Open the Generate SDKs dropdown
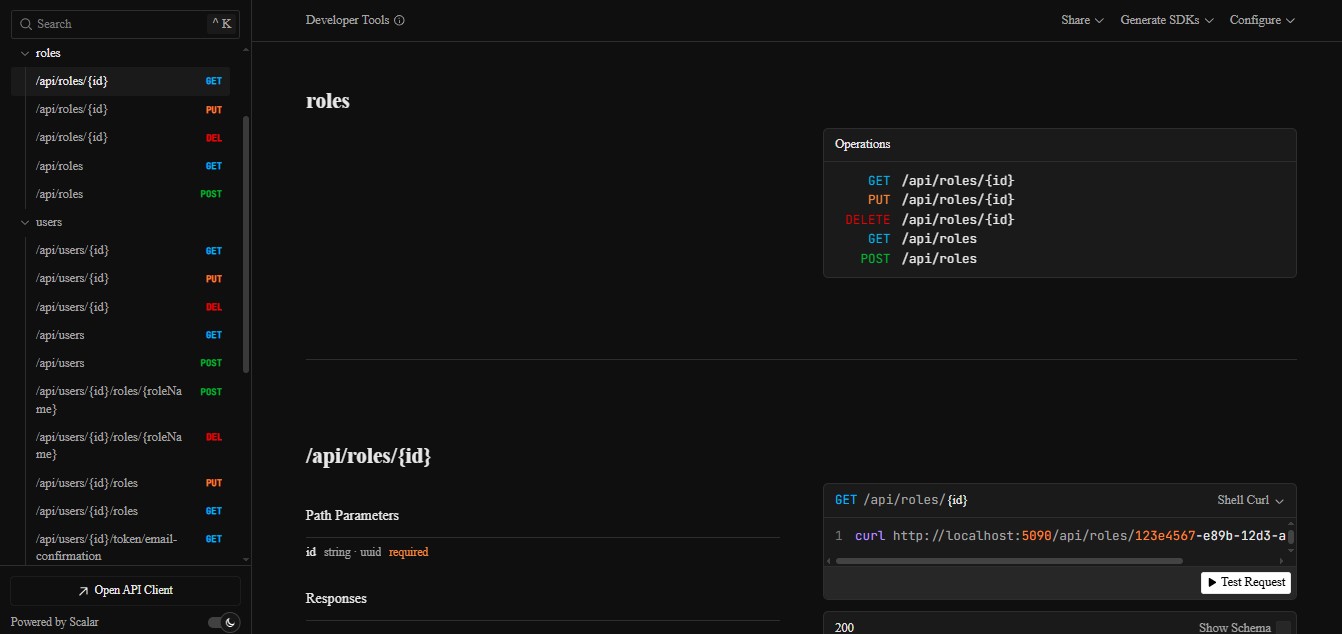Viewport: 1342px width, 634px height. click(1166, 19)
